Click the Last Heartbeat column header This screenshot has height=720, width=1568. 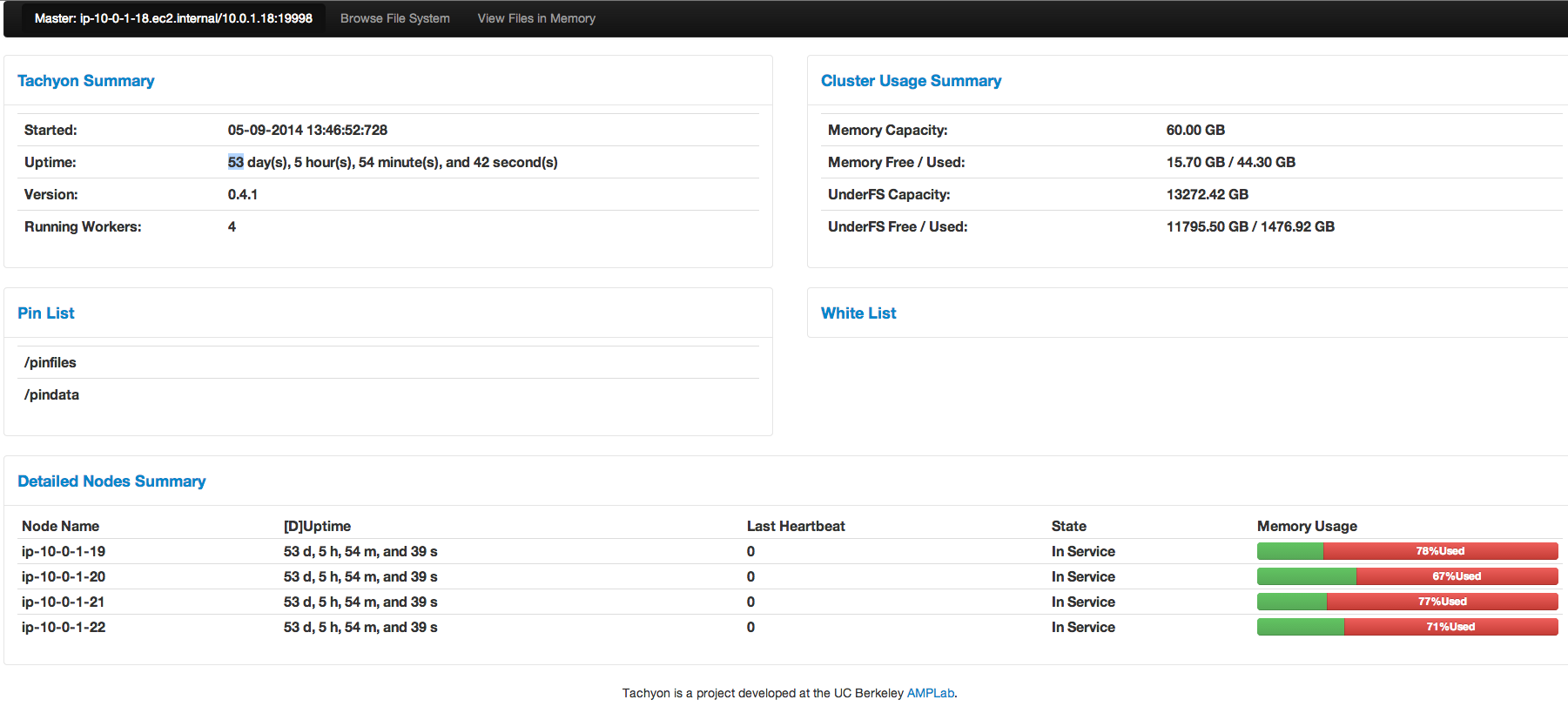(796, 526)
